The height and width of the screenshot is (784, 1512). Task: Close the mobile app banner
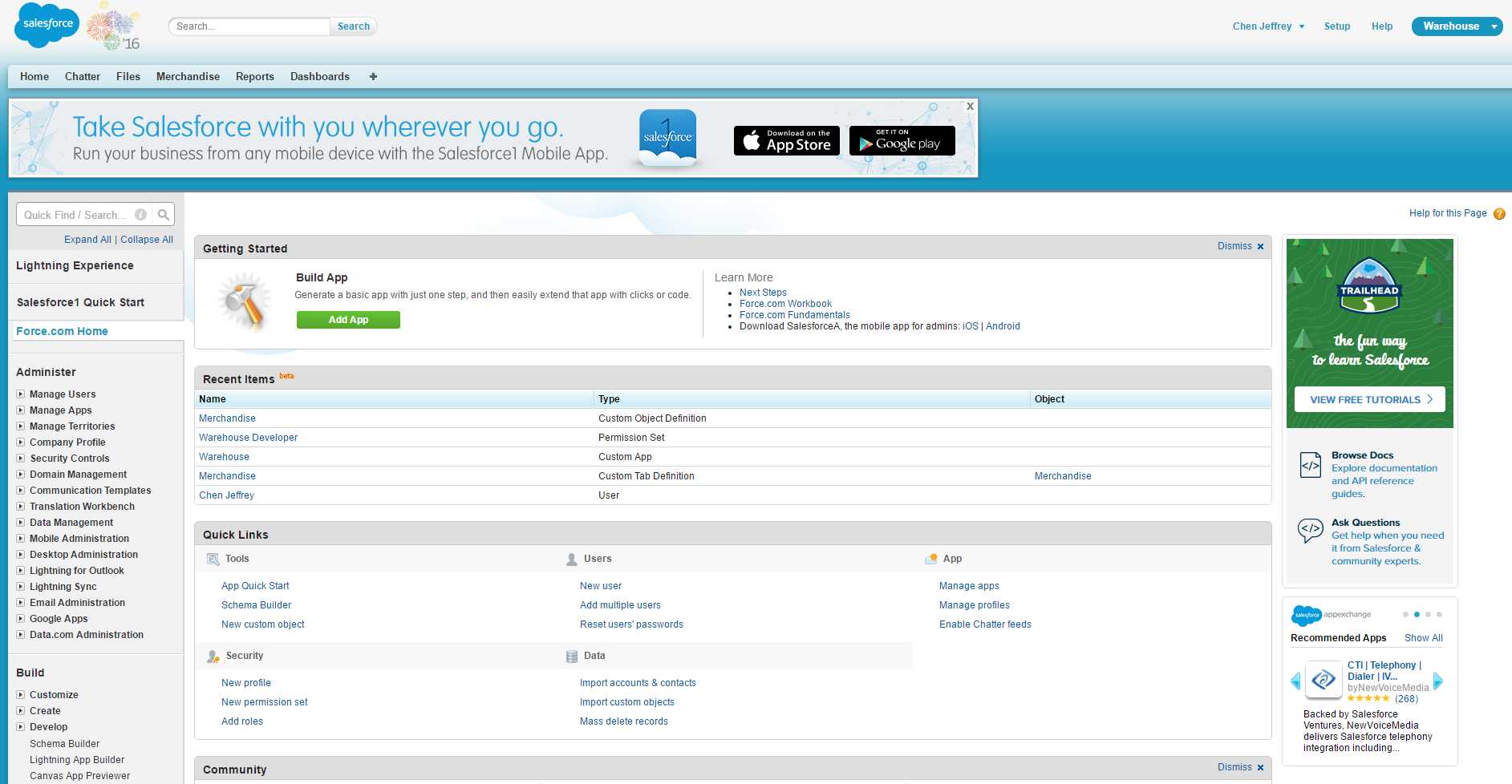click(x=970, y=106)
